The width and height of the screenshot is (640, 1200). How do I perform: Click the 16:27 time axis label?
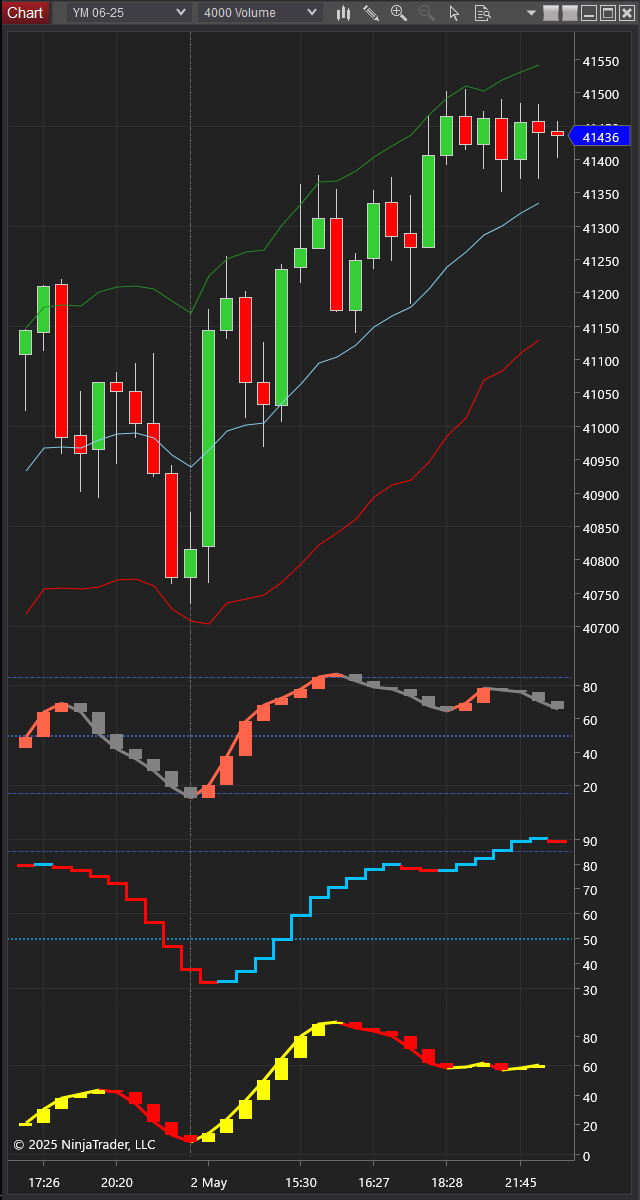click(x=374, y=1183)
